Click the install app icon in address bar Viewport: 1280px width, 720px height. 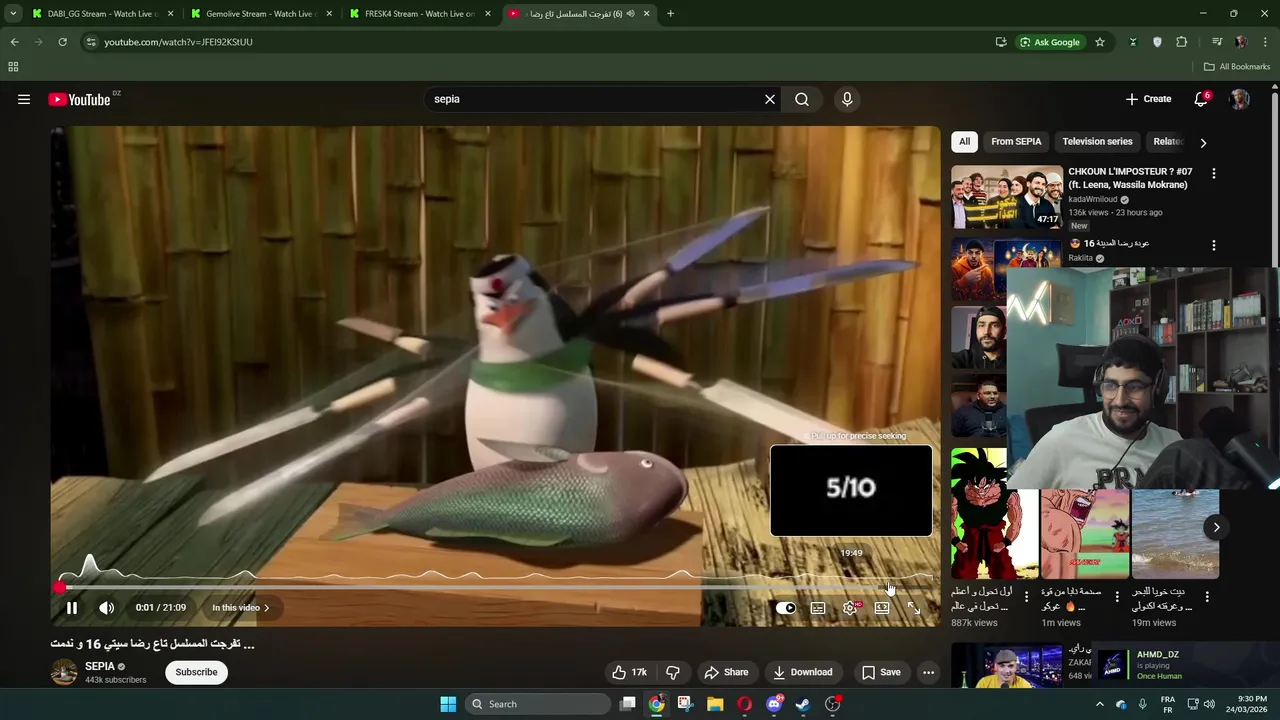[1001, 42]
